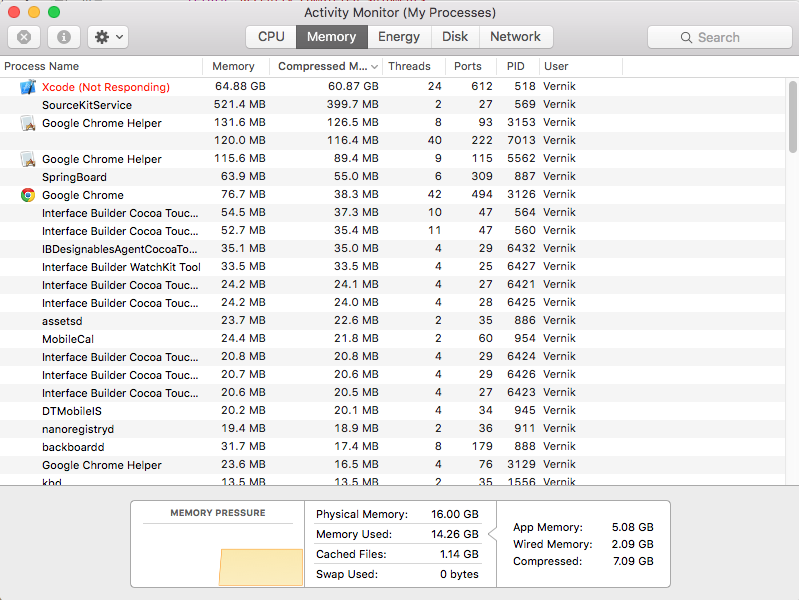Switch to the CPU tab
The width and height of the screenshot is (799, 600).
coord(271,37)
